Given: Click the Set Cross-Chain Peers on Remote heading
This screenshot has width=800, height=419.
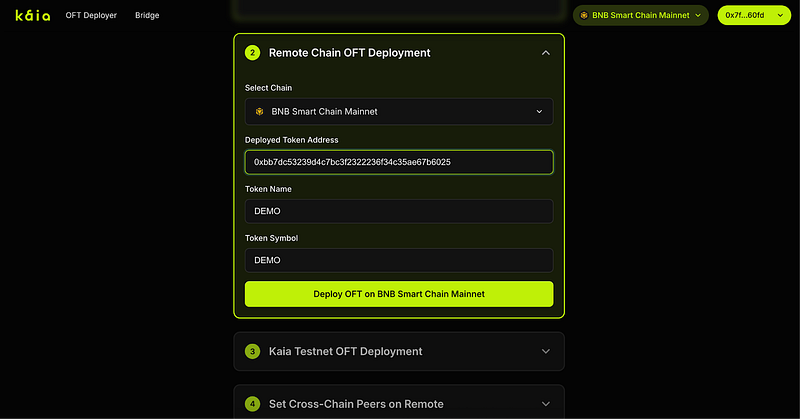Looking at the screenshot, I should 356,404.
